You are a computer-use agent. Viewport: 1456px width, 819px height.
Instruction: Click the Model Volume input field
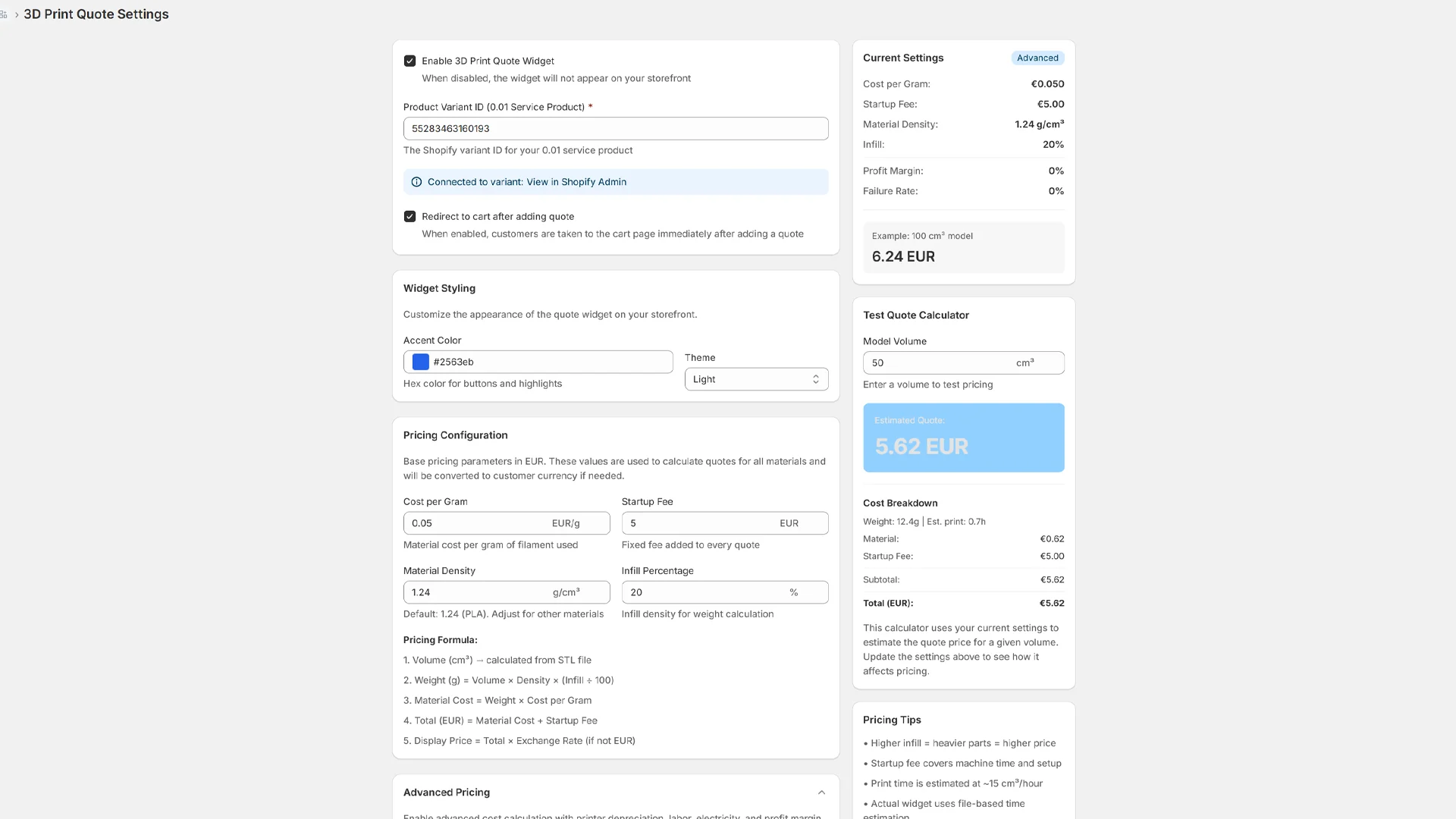[x=963, y=362]
